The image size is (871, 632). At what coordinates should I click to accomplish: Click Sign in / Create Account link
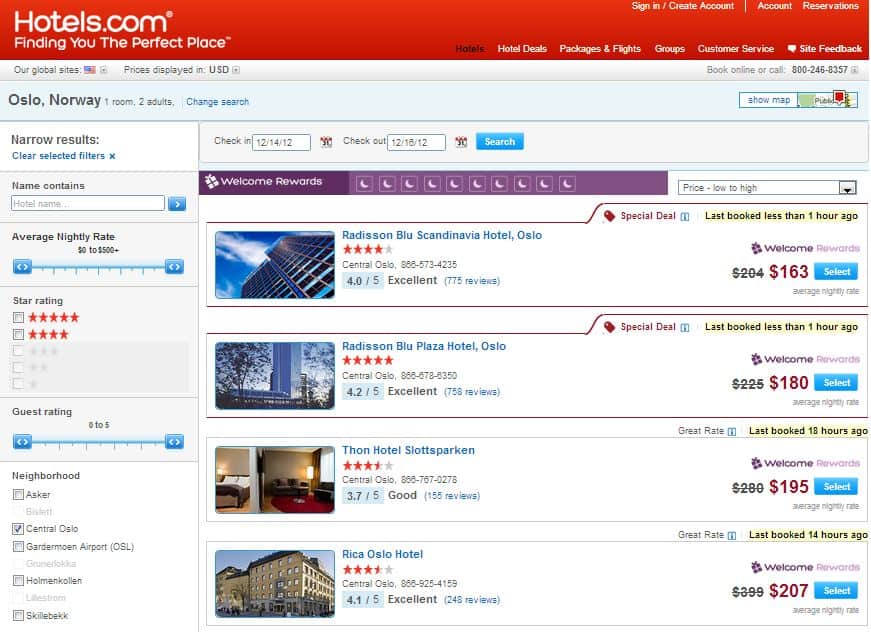pyautogui.click(x=683, y=6)
